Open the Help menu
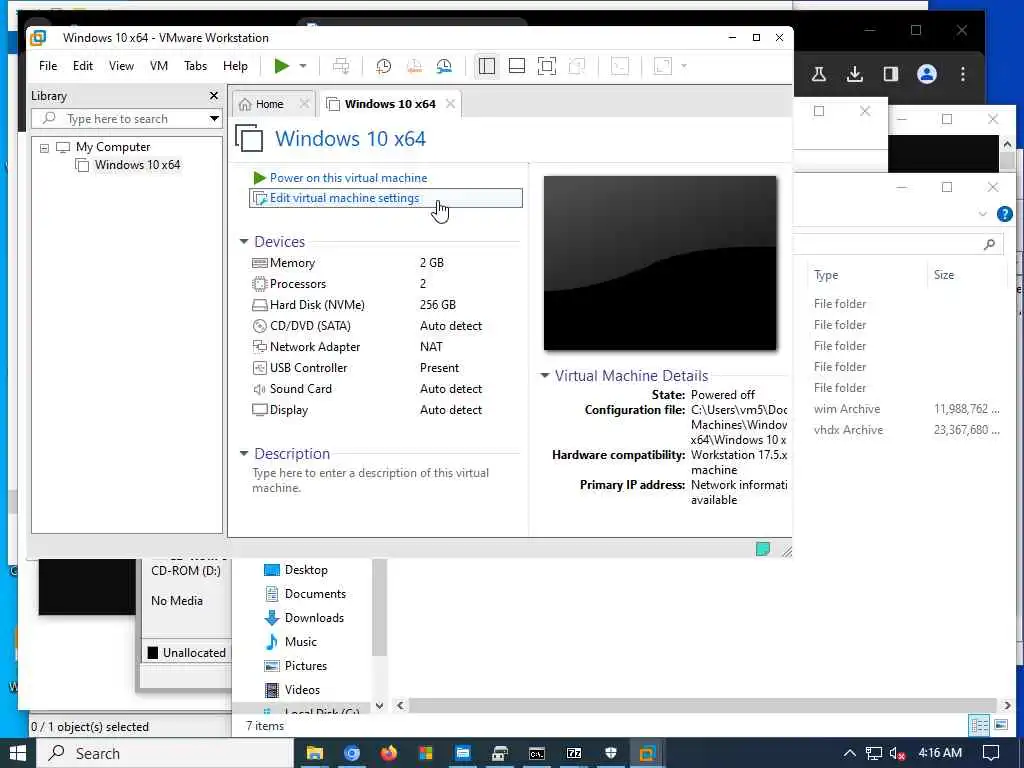The width and height of the screenshot is (1024, 768). [235, 66]
